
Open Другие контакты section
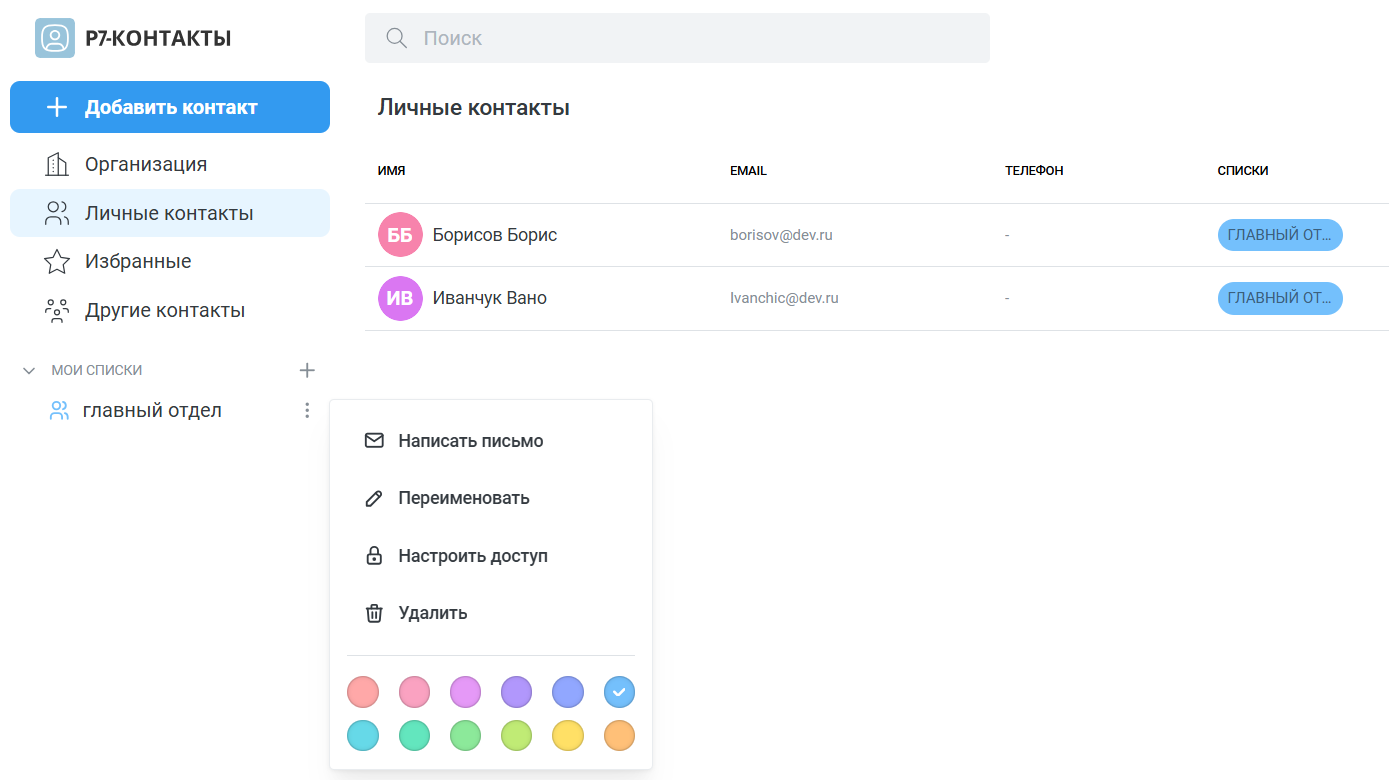click(x=164, y=310)
